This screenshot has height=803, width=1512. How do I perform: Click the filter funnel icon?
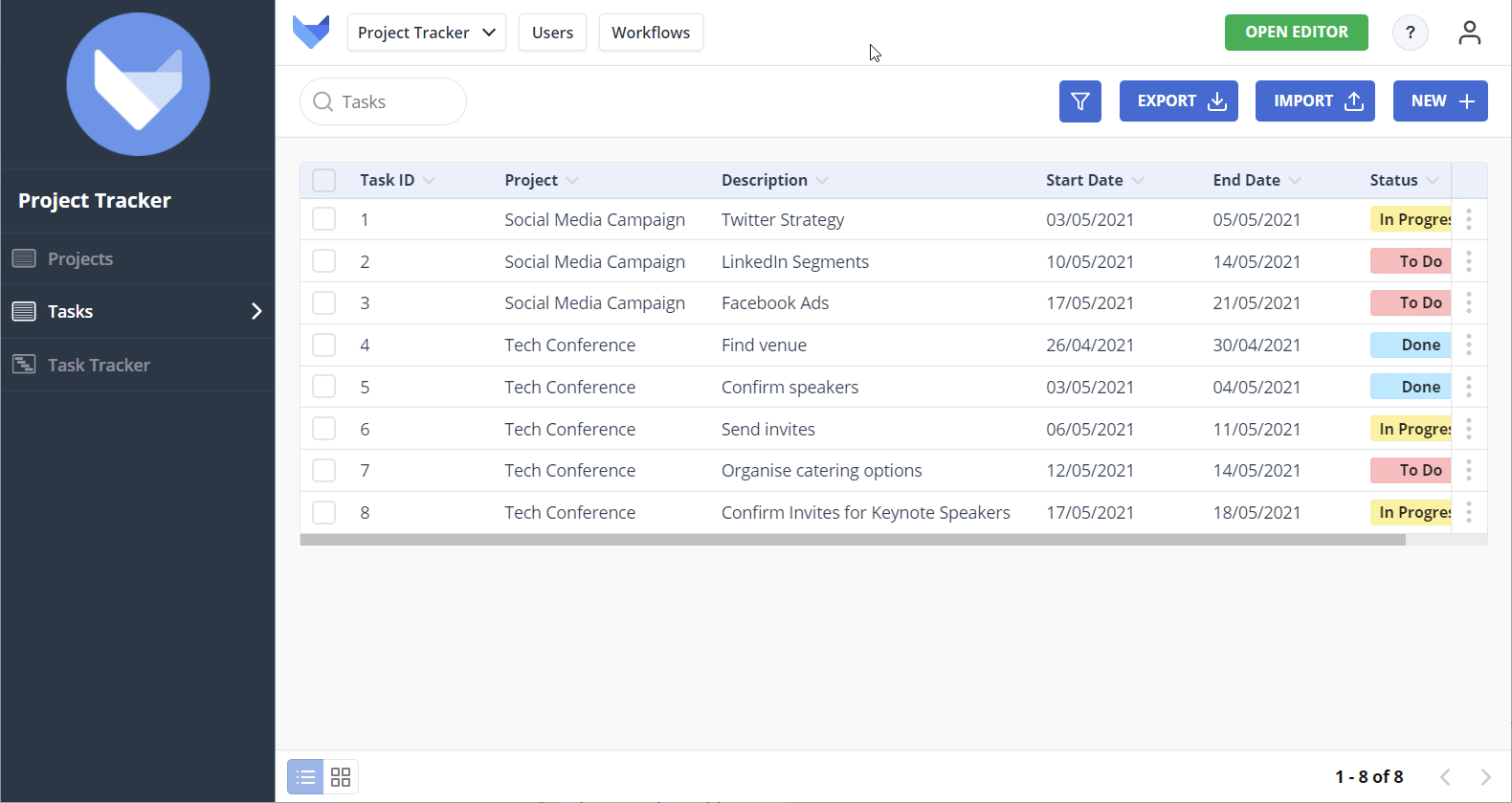1079,101
